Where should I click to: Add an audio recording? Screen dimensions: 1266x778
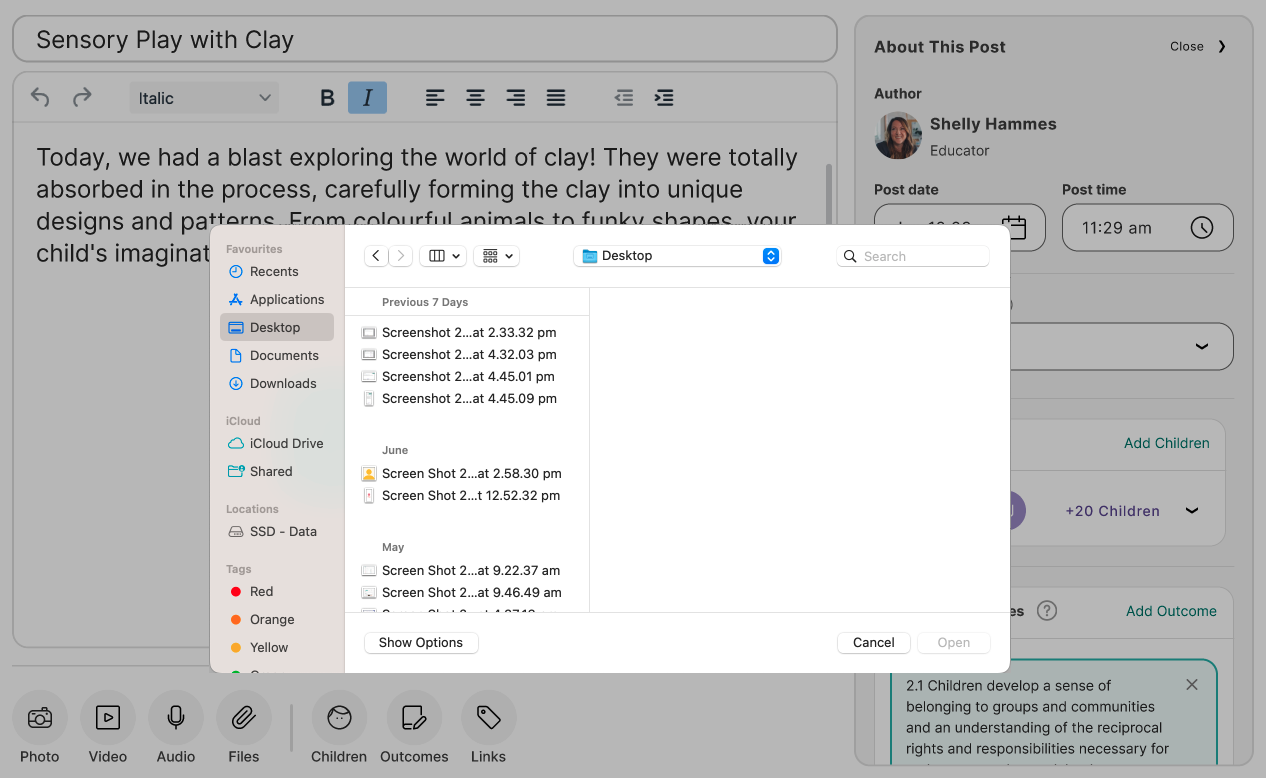(x=176, y=727)
